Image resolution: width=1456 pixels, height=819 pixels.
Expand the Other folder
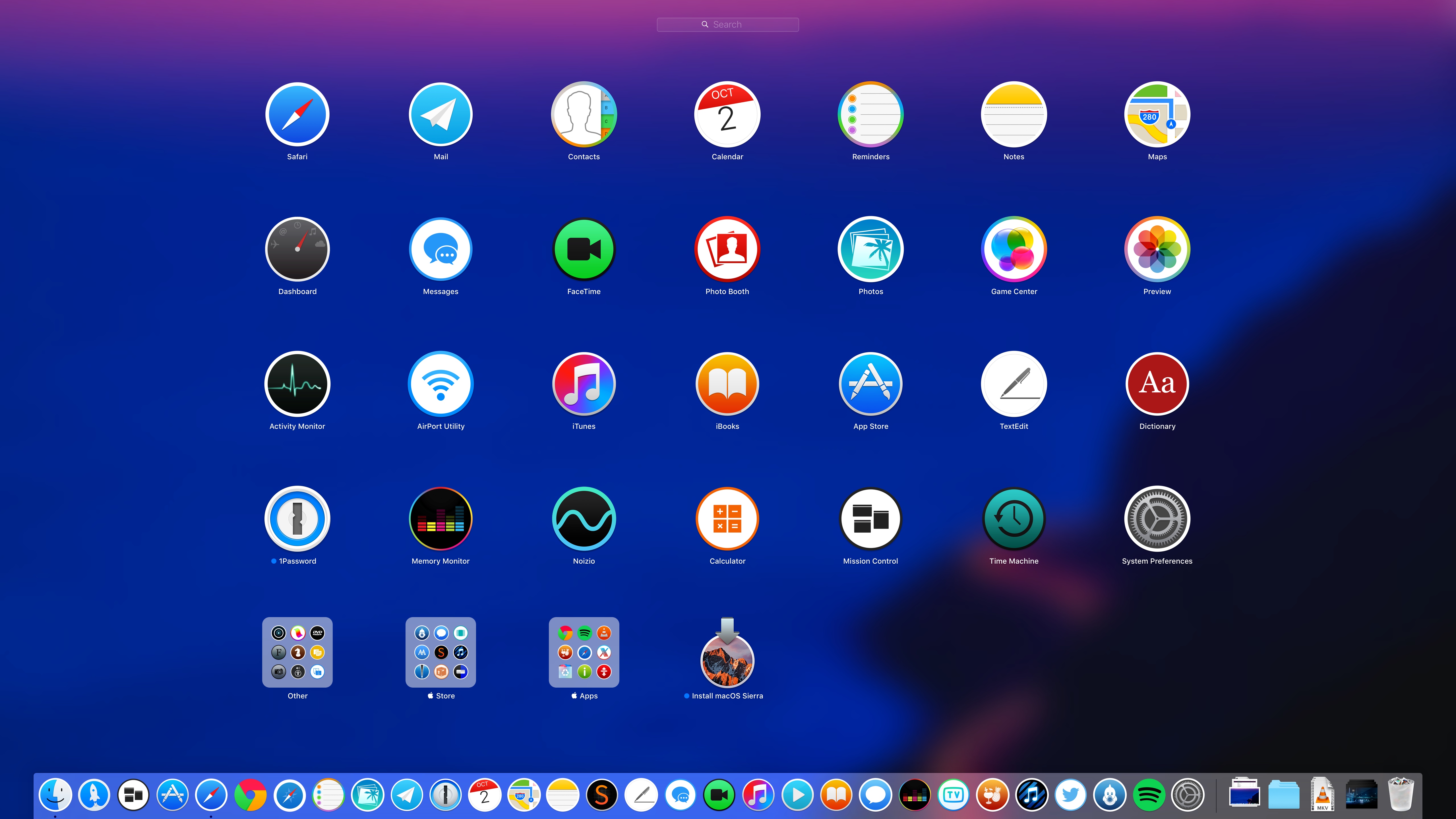click(x=297, y=652)
